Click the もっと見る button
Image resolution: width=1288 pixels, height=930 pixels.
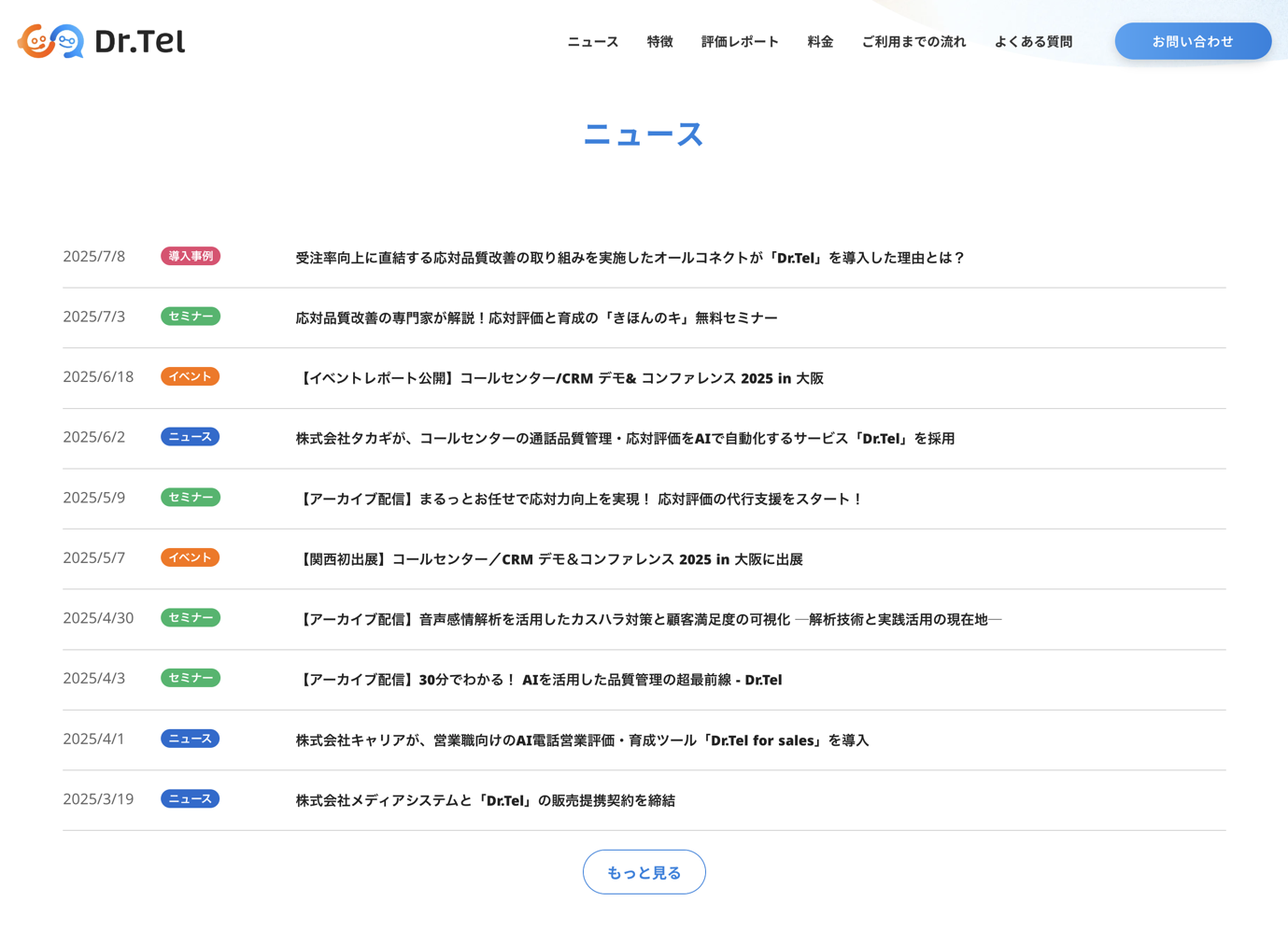point(644,872)
